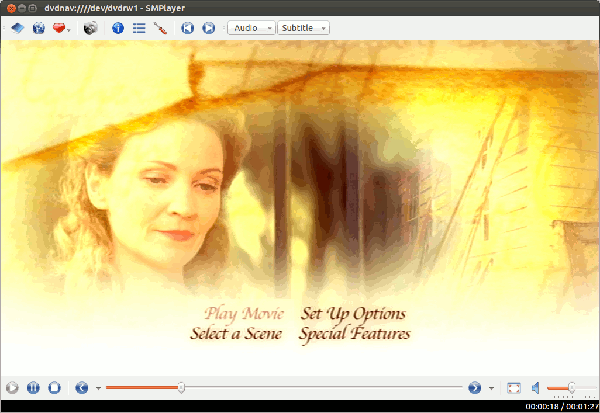Minimize the SMPlayer window
Viewport: 600px width, 413px height.
coord(22,8)
